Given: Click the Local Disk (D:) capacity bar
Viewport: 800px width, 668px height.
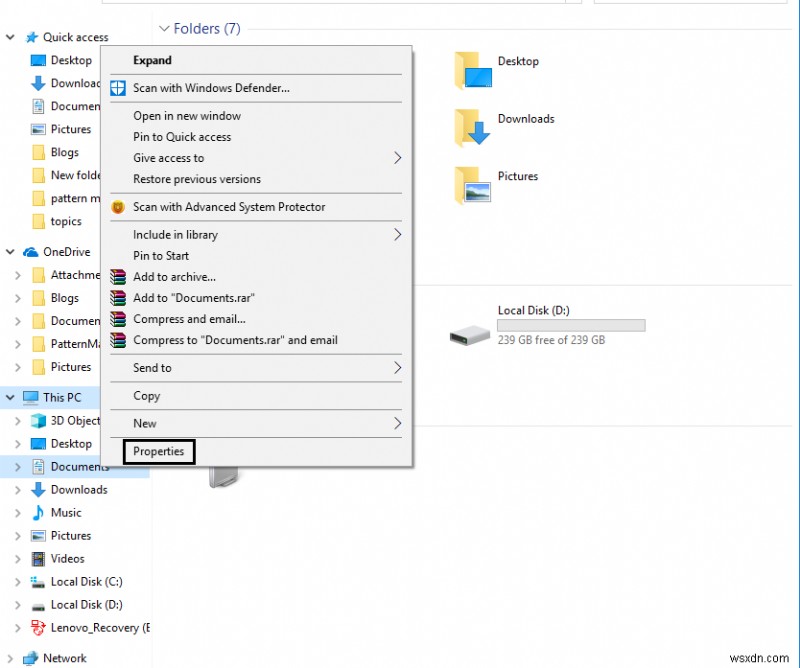Looking at the screenshot, I should (570, 325).
